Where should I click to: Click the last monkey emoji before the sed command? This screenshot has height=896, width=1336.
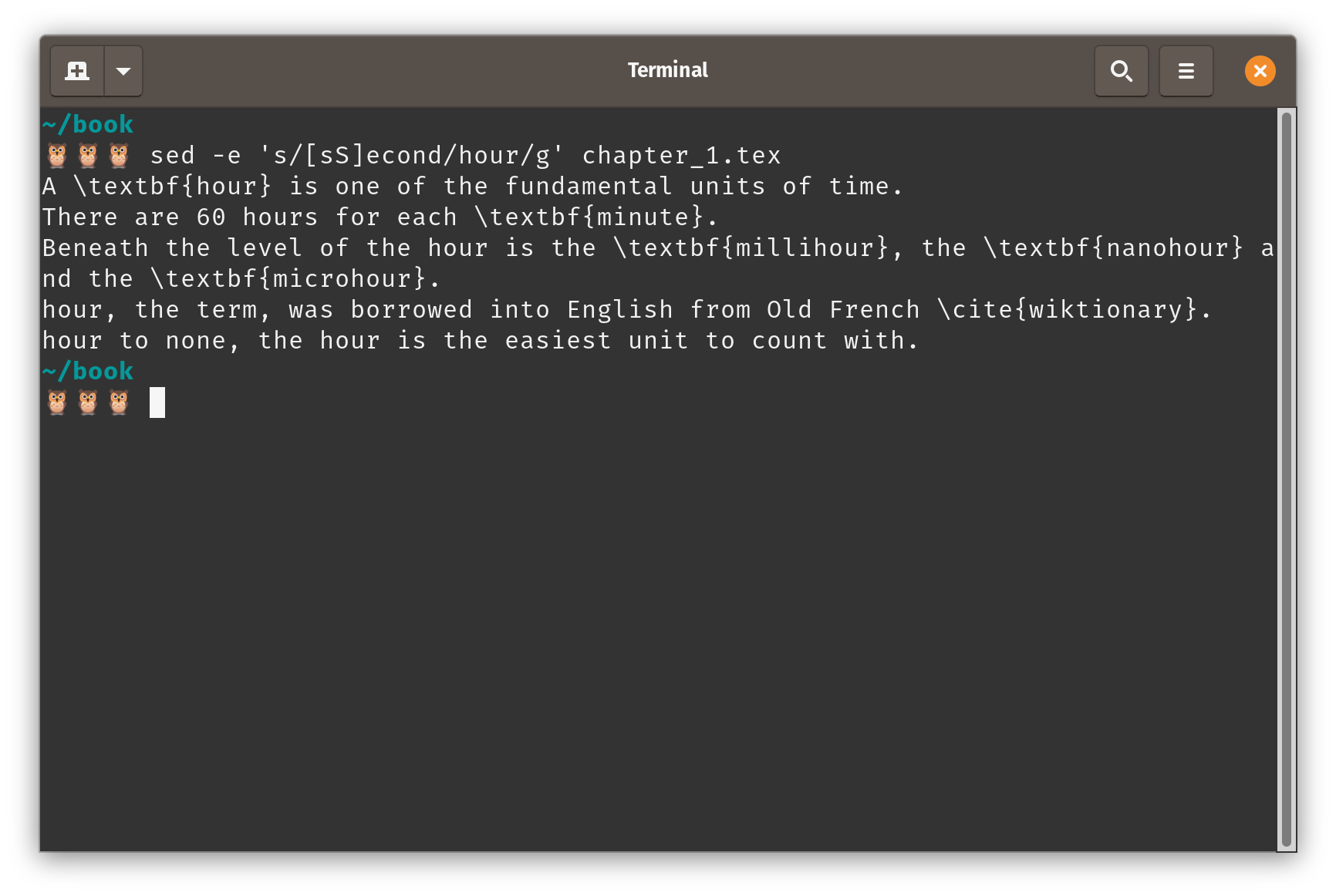[x=116, y=154]
